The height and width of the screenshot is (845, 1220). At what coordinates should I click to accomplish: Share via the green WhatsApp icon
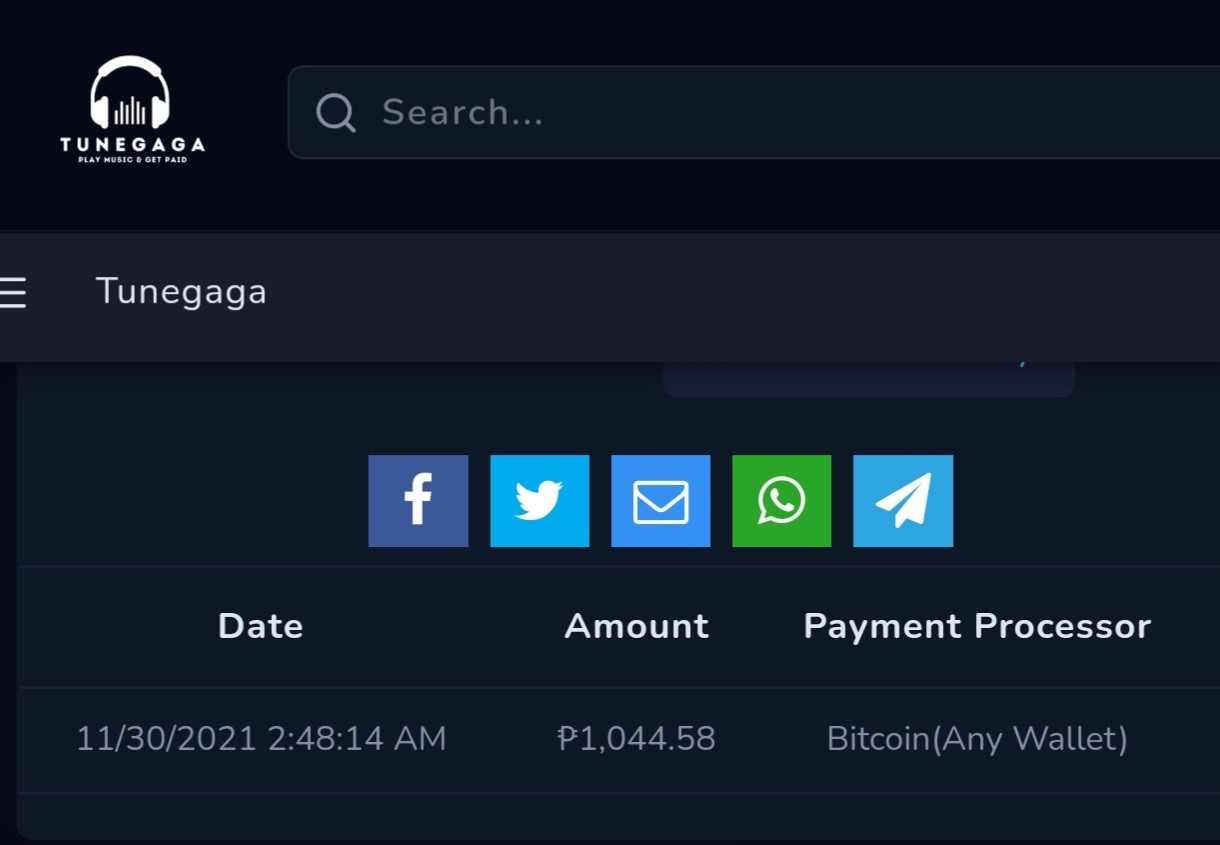click(782, 501)
